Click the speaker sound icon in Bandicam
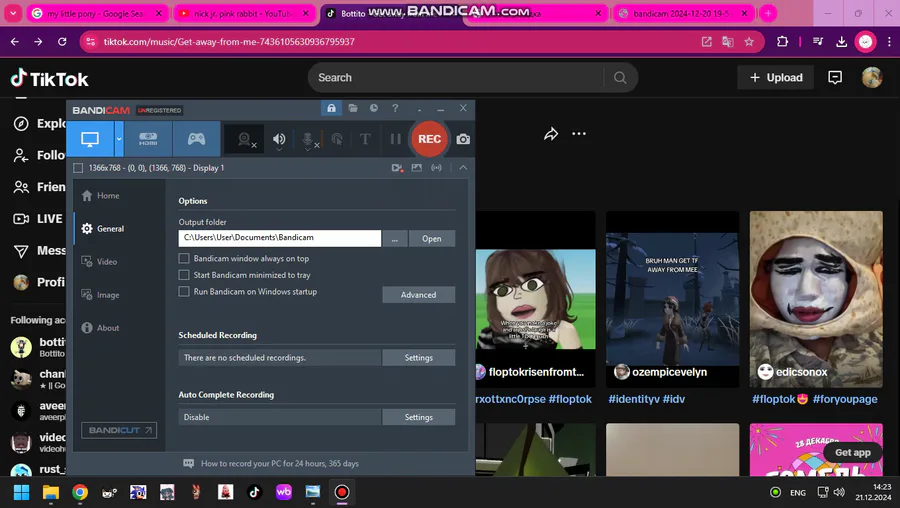 pyautogui.click(x=279, y=139)
